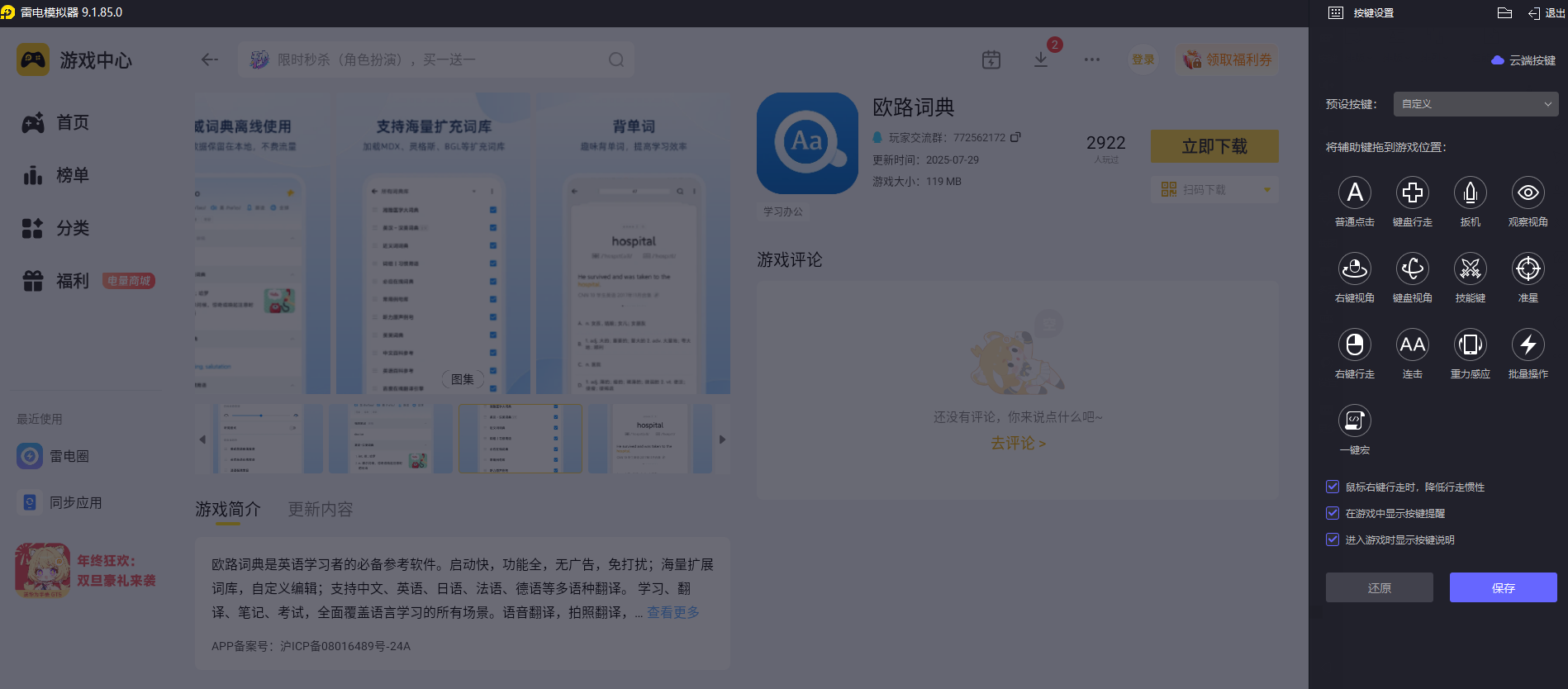This screenshot has height=689, width=1568.
Task: Open the 雷电圈 recent app
Action: pyautogui.click(x=53, y=456)
